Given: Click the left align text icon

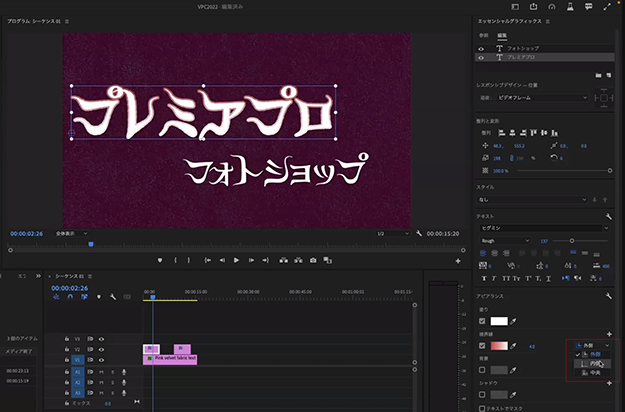Looking at the screenshot, I should click(483, 253).
